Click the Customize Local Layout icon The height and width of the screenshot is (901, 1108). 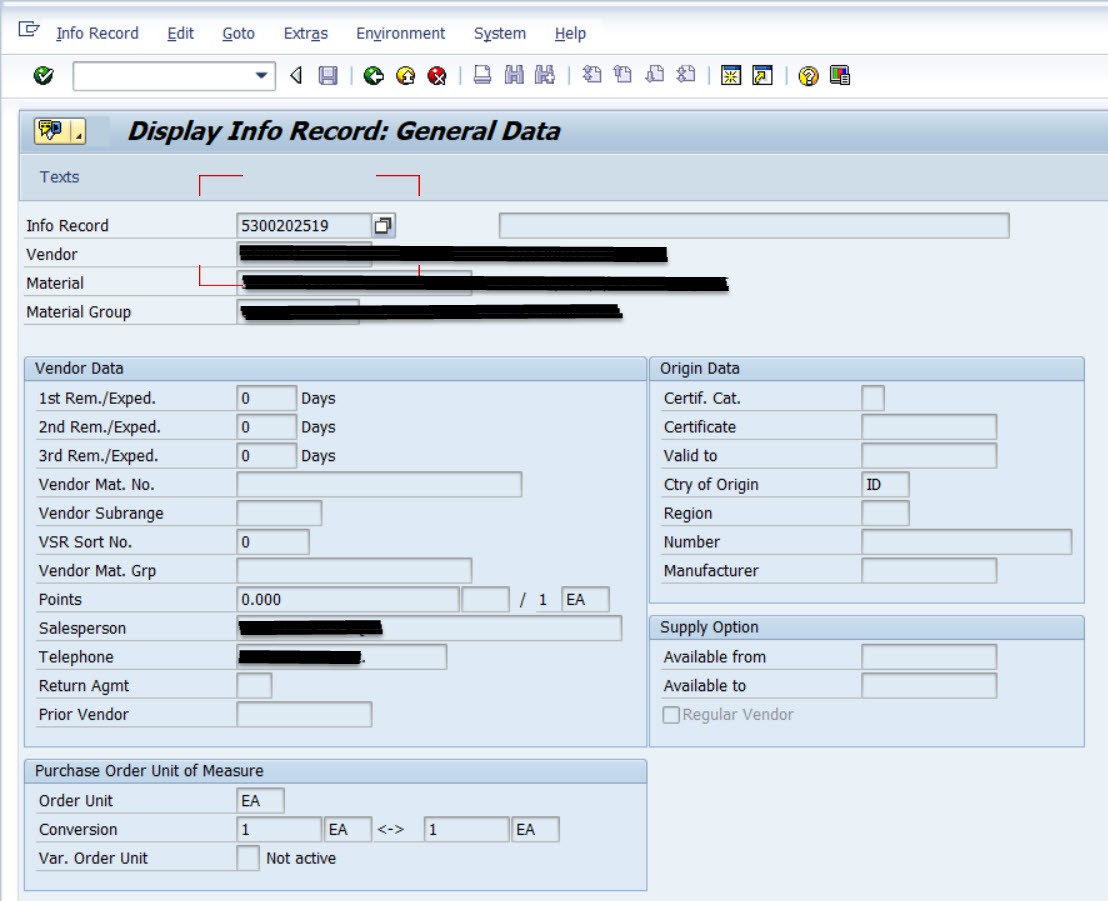click(x=841, y=75)
